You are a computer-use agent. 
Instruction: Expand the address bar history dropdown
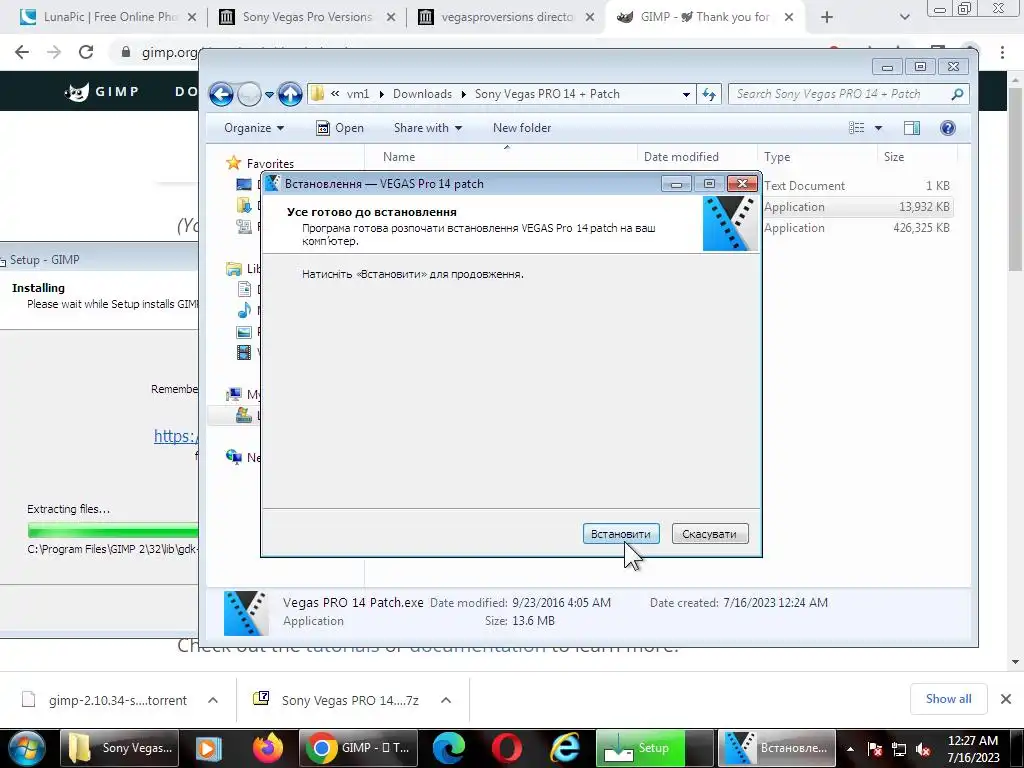coord(686,95)
